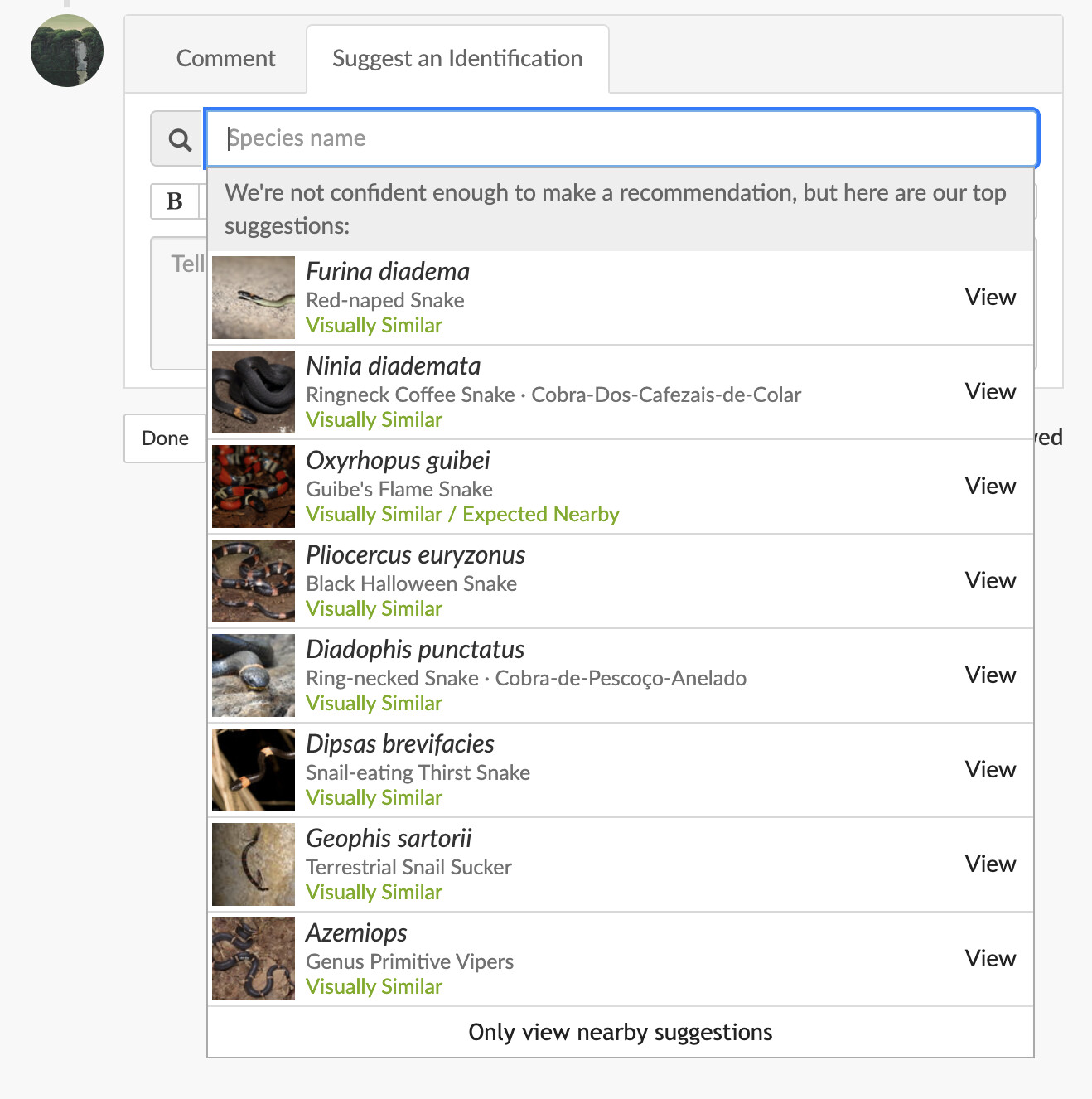
Task: Focus the Species name search field
Action: click(x=621, y=138)
